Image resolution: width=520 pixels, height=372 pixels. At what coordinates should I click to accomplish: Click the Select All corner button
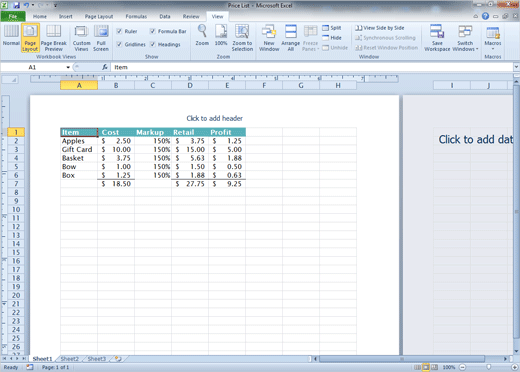click(x=10, y=80)
